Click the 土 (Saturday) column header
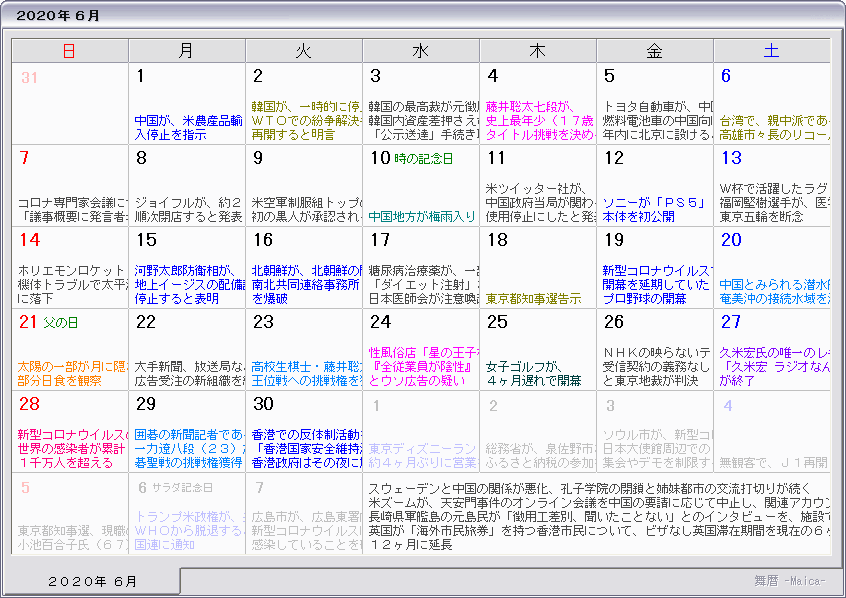846x598 pixels. pos(771,51)
